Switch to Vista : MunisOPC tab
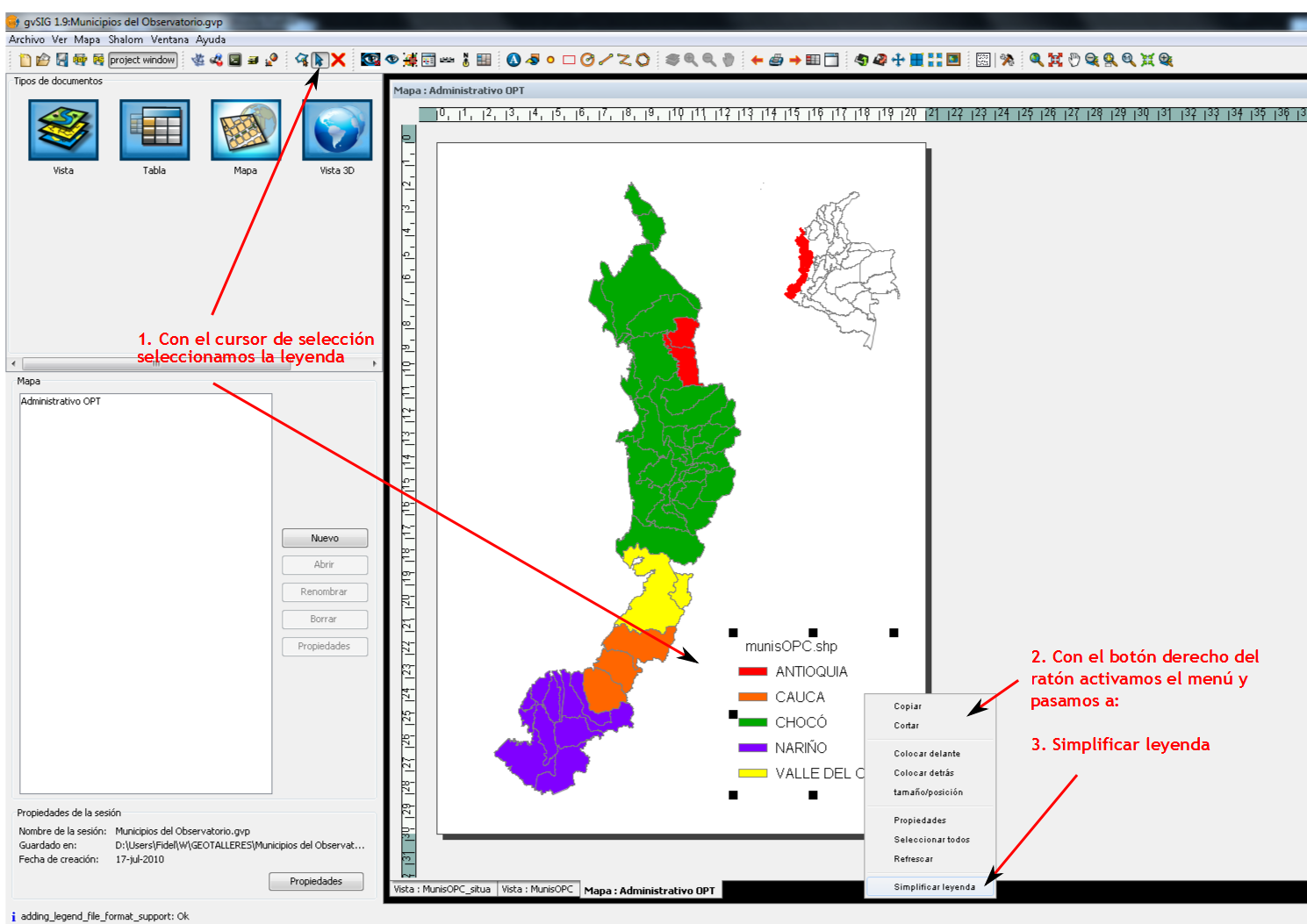The image size is (1307, 924). point(538,889)
